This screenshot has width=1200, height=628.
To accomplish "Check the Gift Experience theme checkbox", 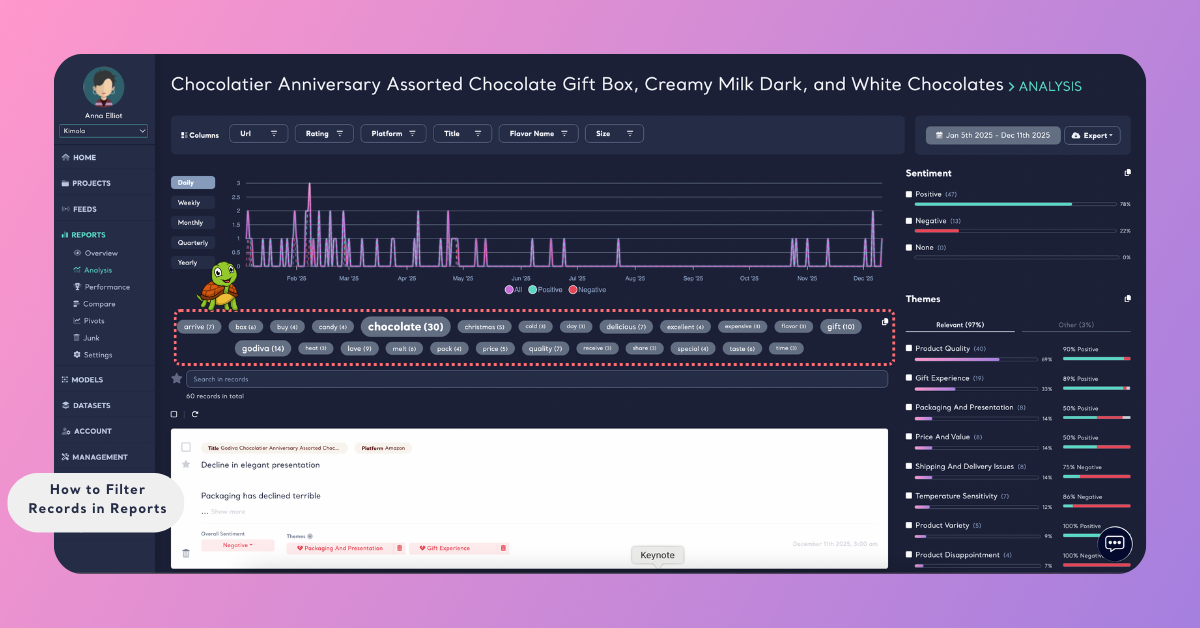I will point(909,378).
